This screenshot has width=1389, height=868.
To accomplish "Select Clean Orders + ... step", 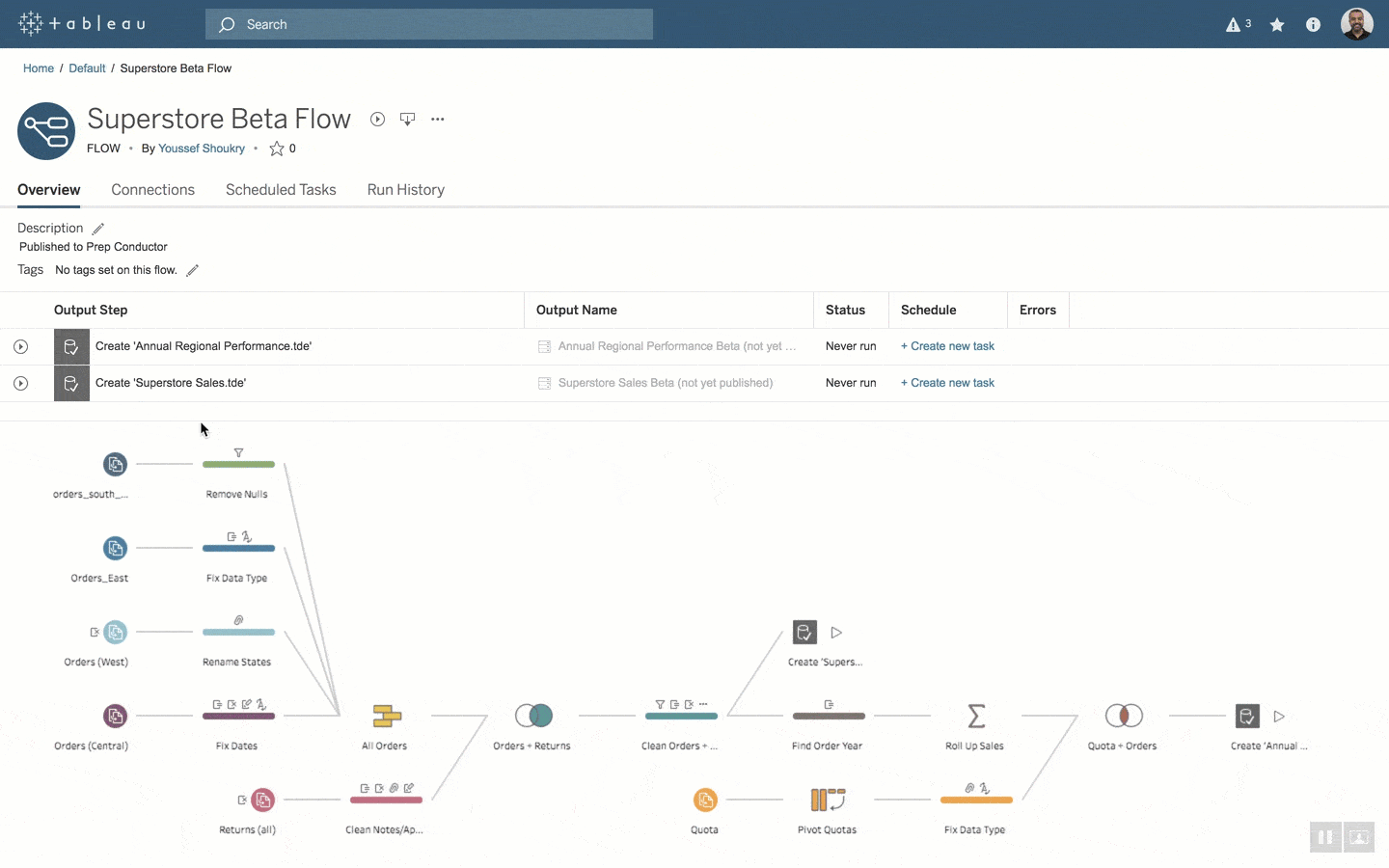I will click(x=681, y=716).
